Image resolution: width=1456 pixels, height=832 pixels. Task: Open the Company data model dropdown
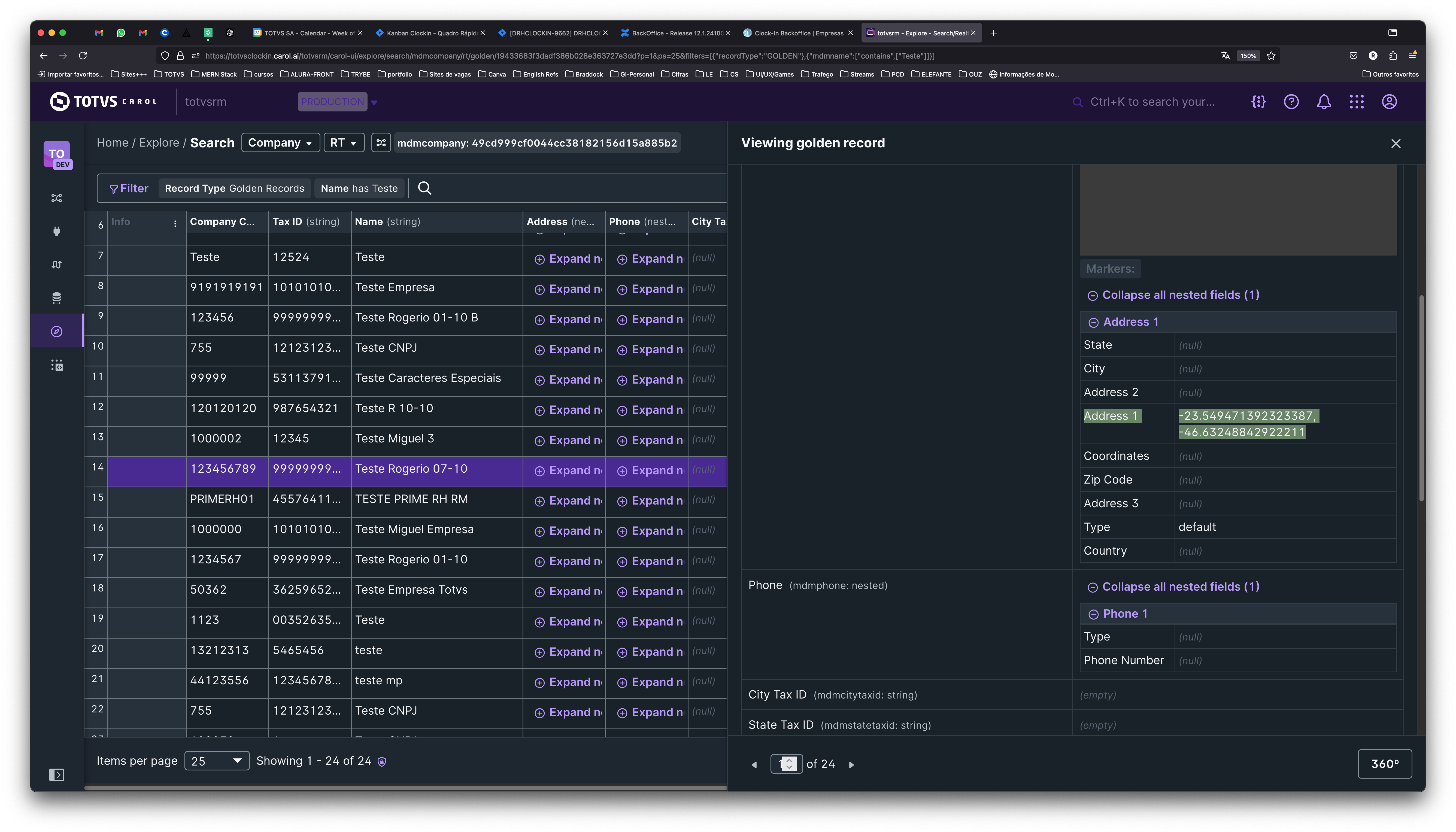click(280, 143)
